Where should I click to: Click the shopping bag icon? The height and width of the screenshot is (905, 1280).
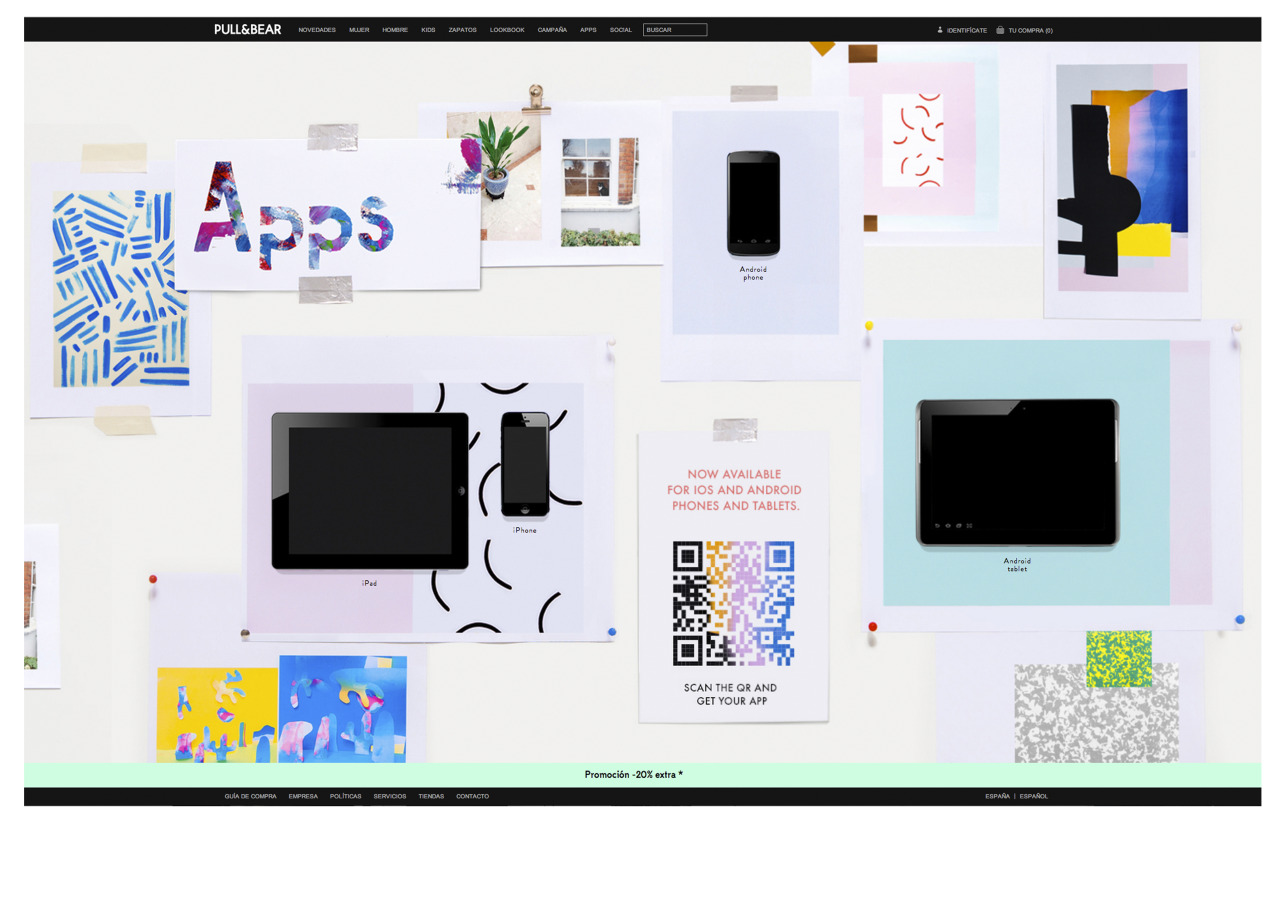1000,30
